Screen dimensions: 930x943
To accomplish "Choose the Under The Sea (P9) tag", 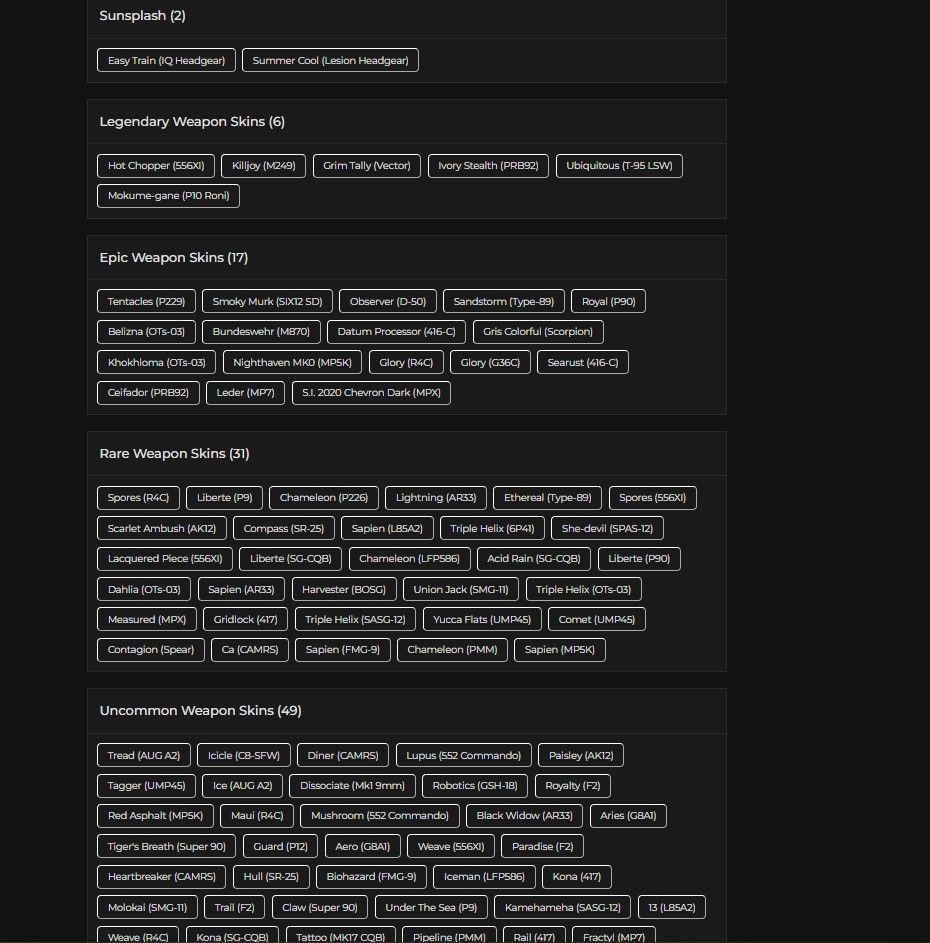I will (431, 908).
